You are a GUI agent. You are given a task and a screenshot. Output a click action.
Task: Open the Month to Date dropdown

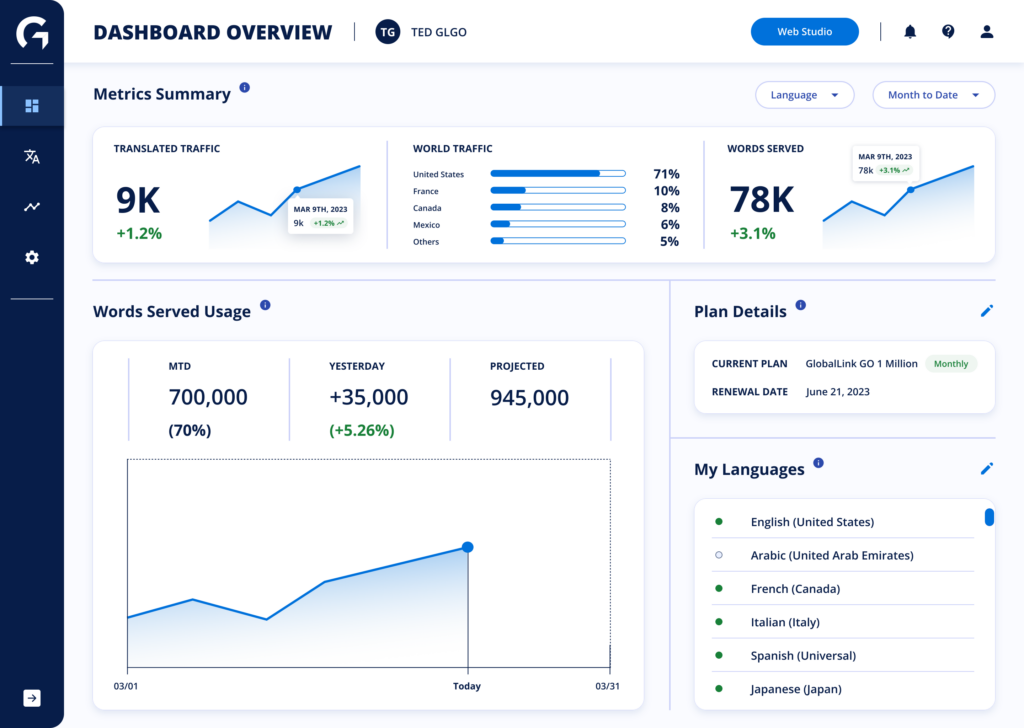point(933,95)
